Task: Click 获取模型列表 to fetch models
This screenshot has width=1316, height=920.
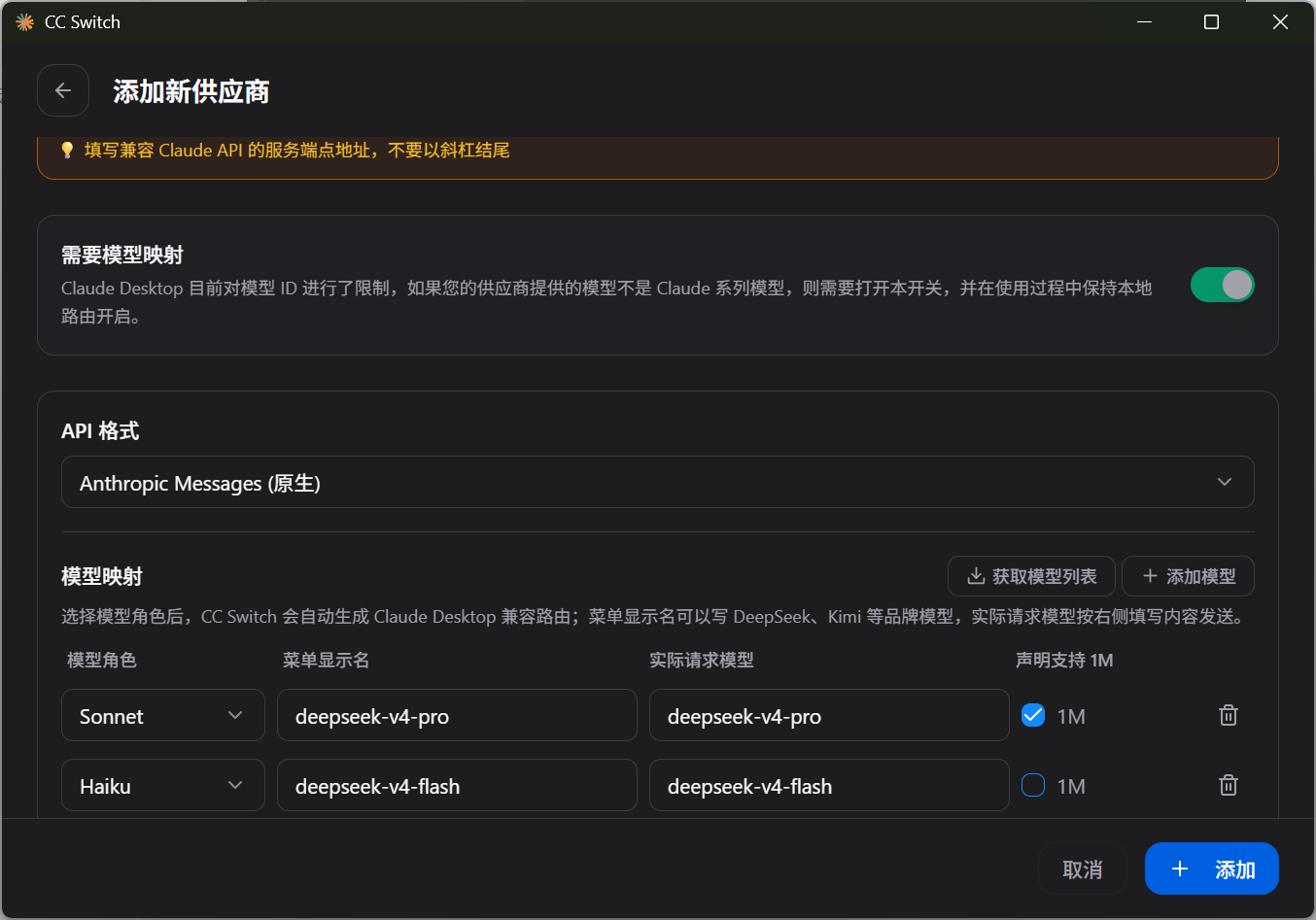Action: (1031, 576)
